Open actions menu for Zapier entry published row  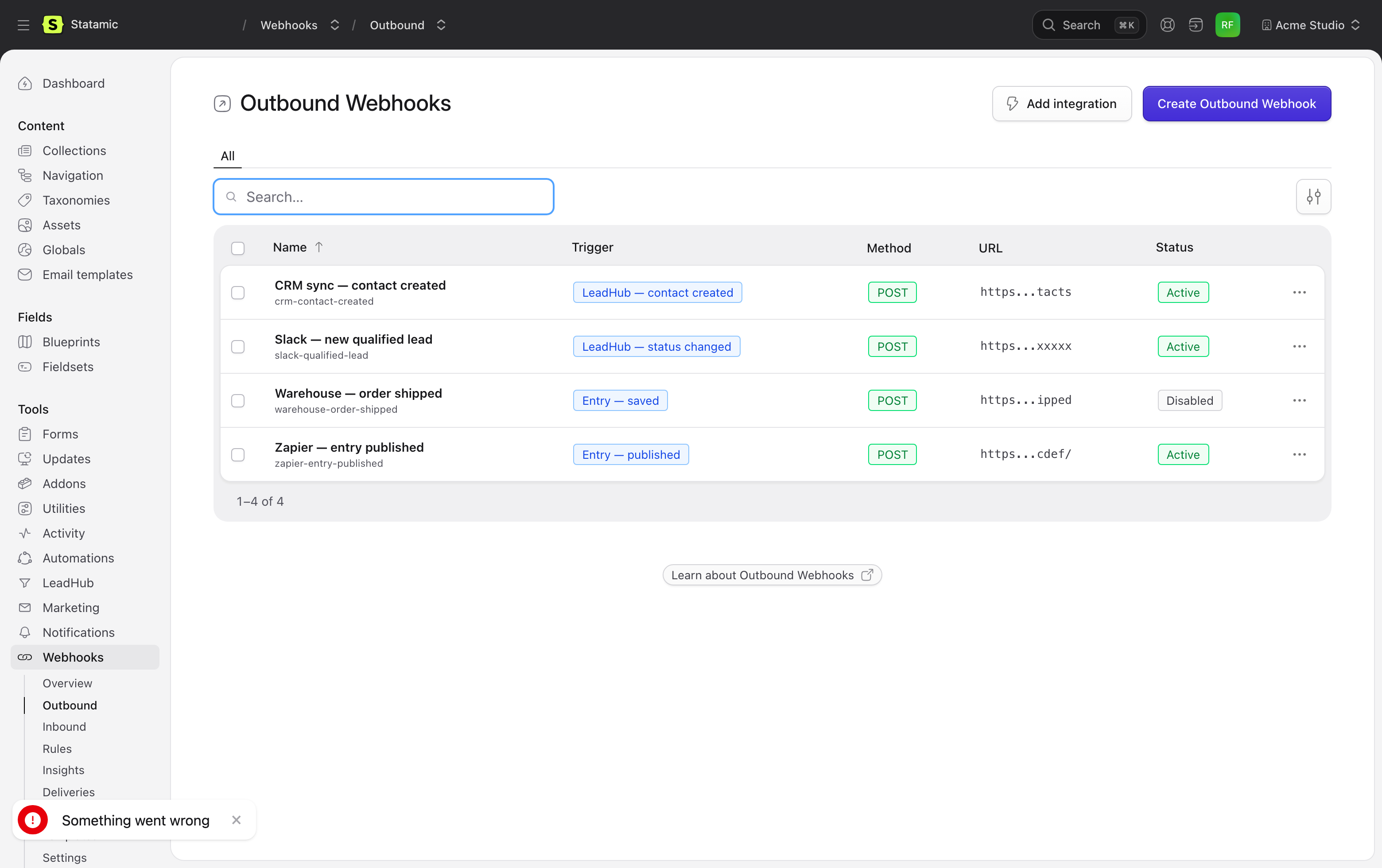[x=1299, y=454]
